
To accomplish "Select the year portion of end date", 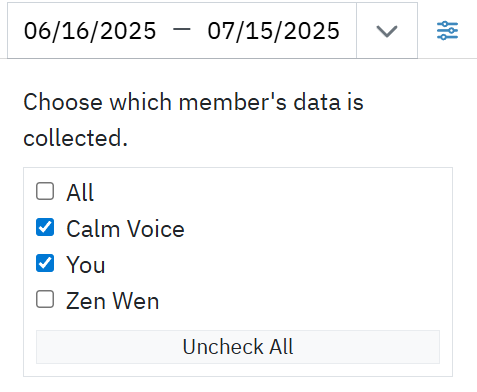I will (x=312, y=31).
